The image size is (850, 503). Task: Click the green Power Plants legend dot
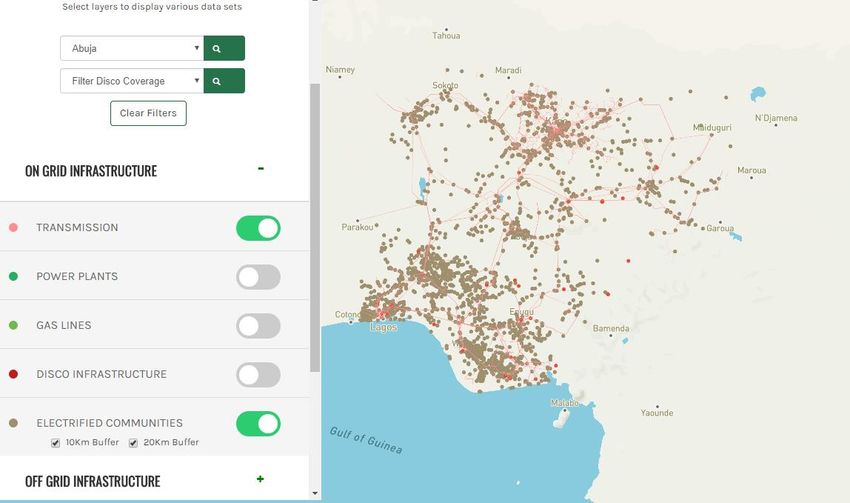pyautogui.click(x=11, y=276)
